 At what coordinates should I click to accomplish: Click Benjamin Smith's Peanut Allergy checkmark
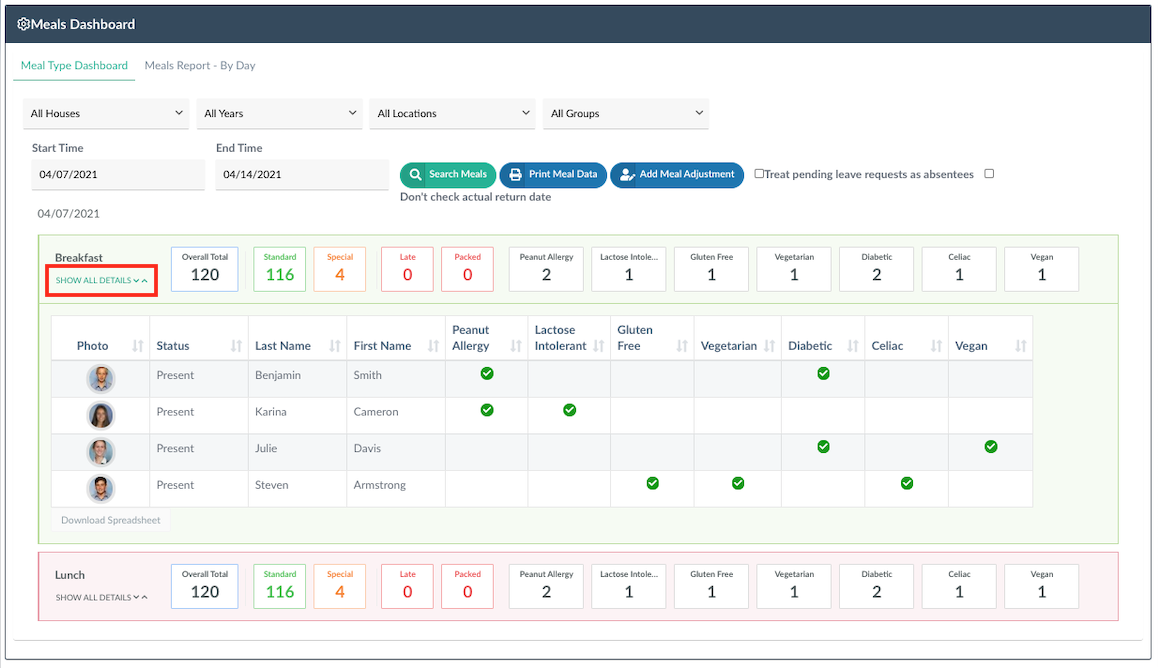tap(487, 373)
